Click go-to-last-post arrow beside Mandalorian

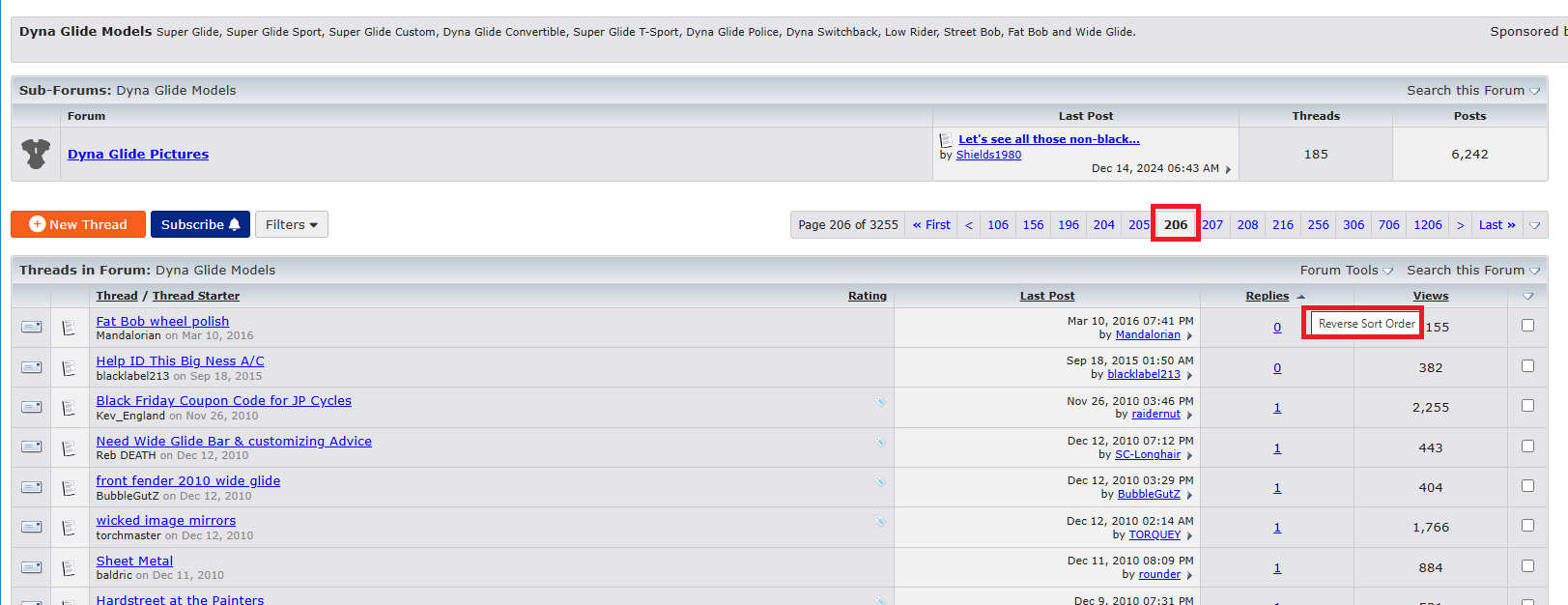click(x=1189, y=335)
